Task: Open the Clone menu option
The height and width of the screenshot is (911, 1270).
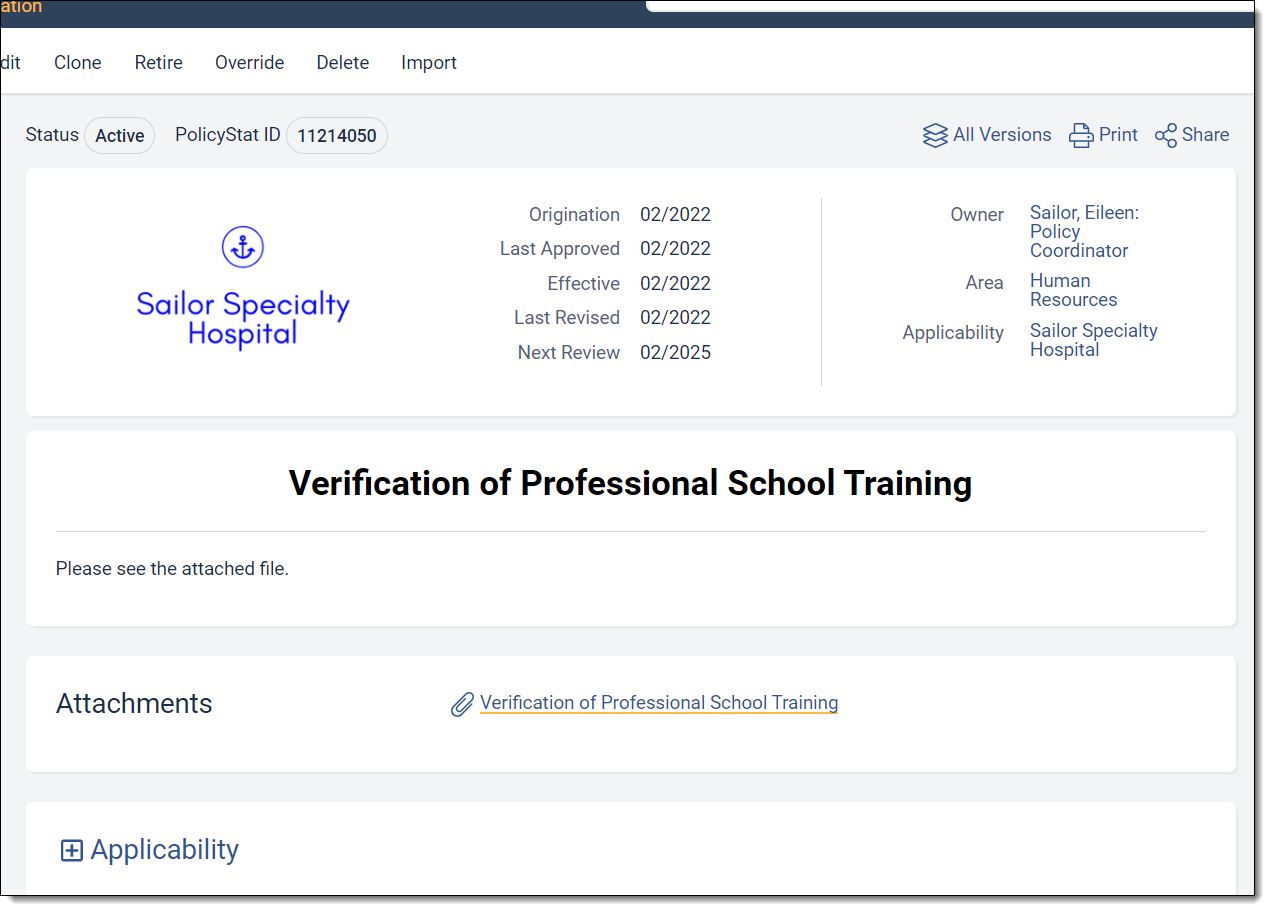Action: [x=78, y=62]
